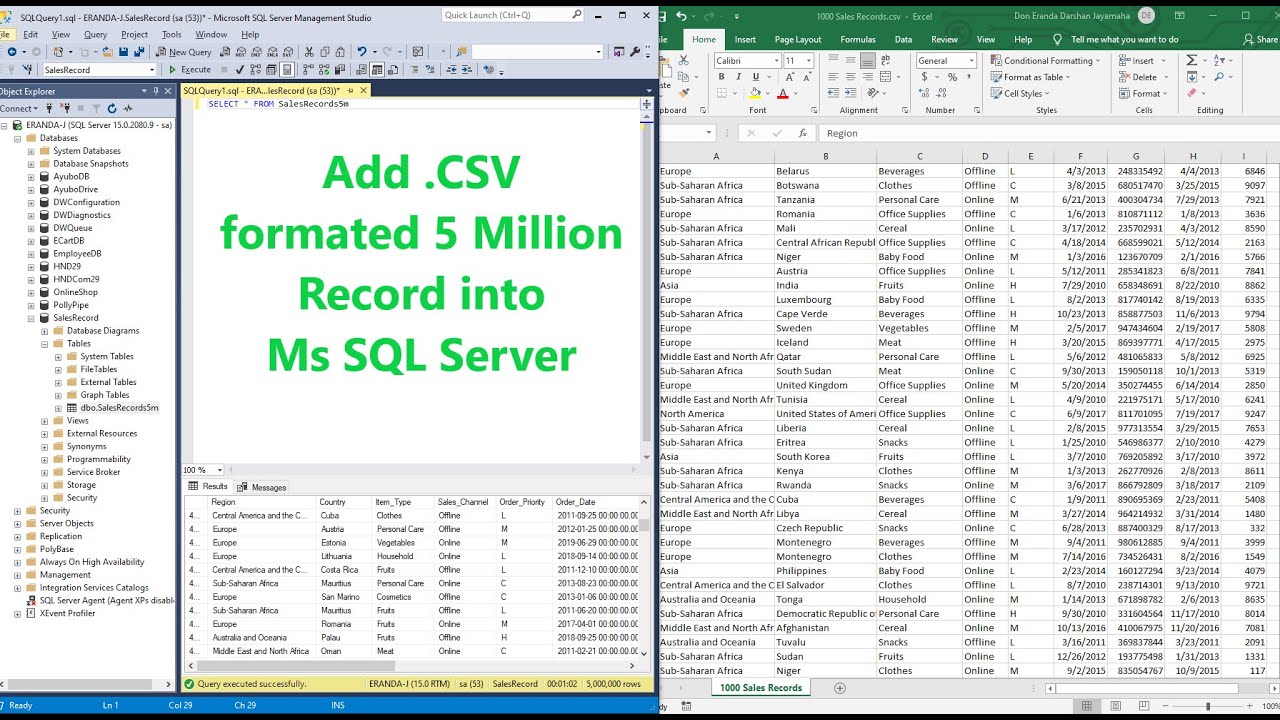Click Insert Function fx icon
The height and width of the screenshot is (720, 1280).
802,132
